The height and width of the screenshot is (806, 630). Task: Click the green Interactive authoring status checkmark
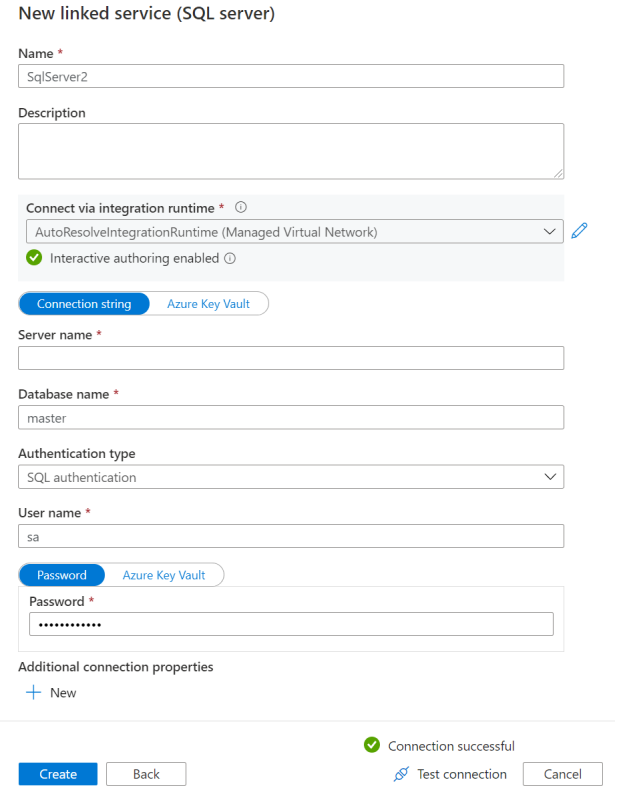33,258
